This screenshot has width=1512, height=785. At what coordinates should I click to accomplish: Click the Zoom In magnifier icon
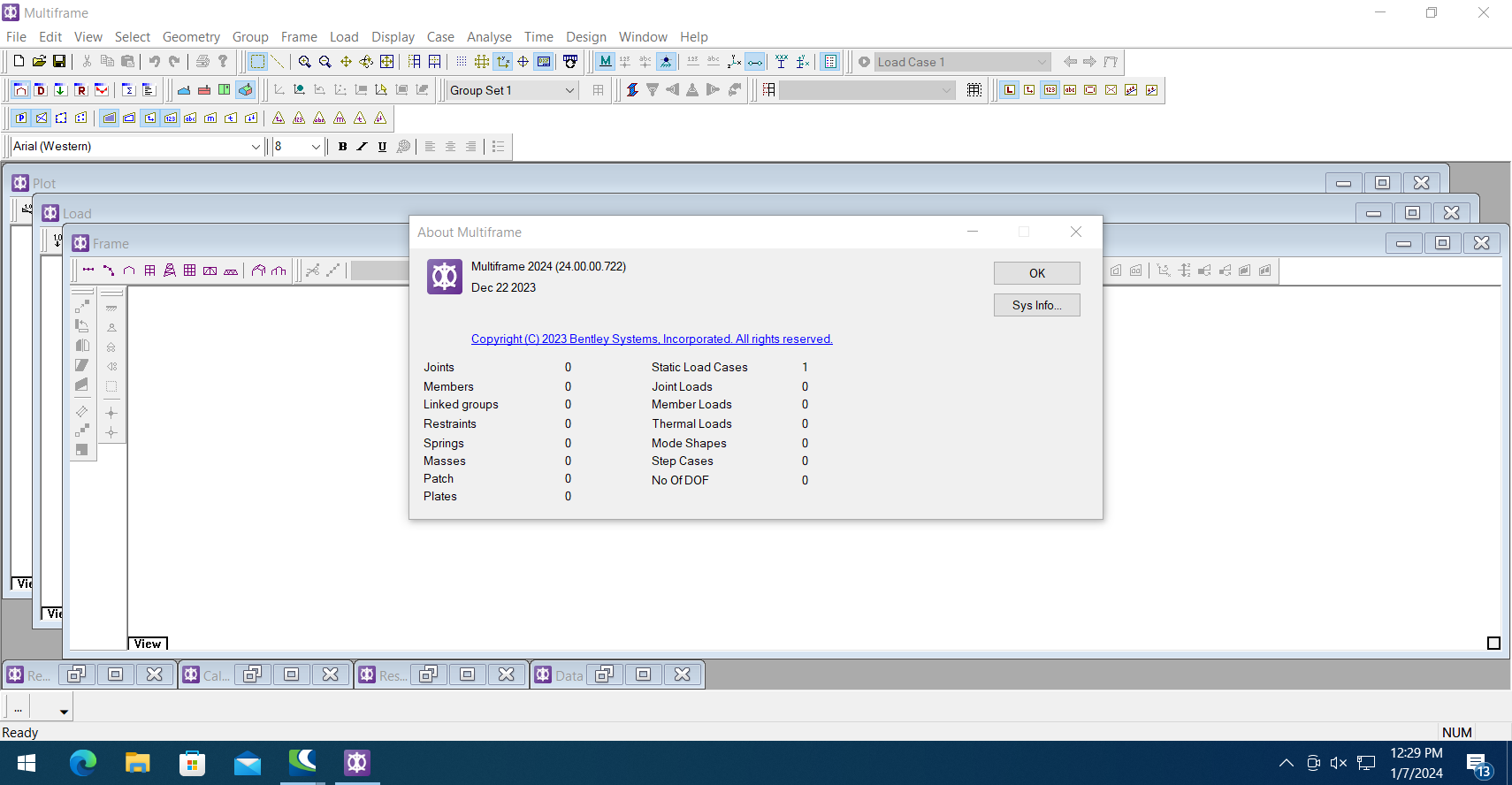[304, 61]
